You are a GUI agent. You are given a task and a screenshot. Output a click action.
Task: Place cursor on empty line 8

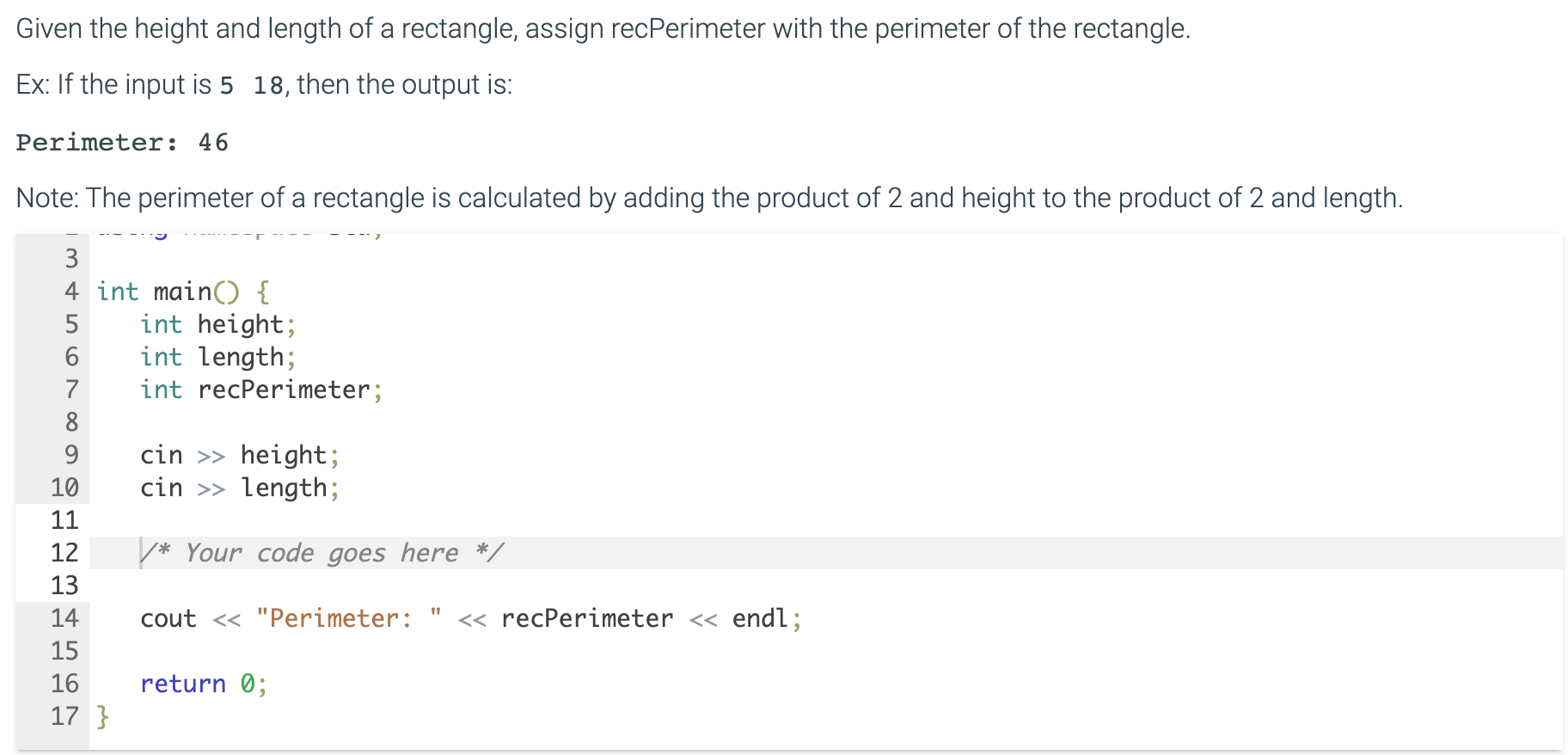pyautogui.click(x=516, y=422)
